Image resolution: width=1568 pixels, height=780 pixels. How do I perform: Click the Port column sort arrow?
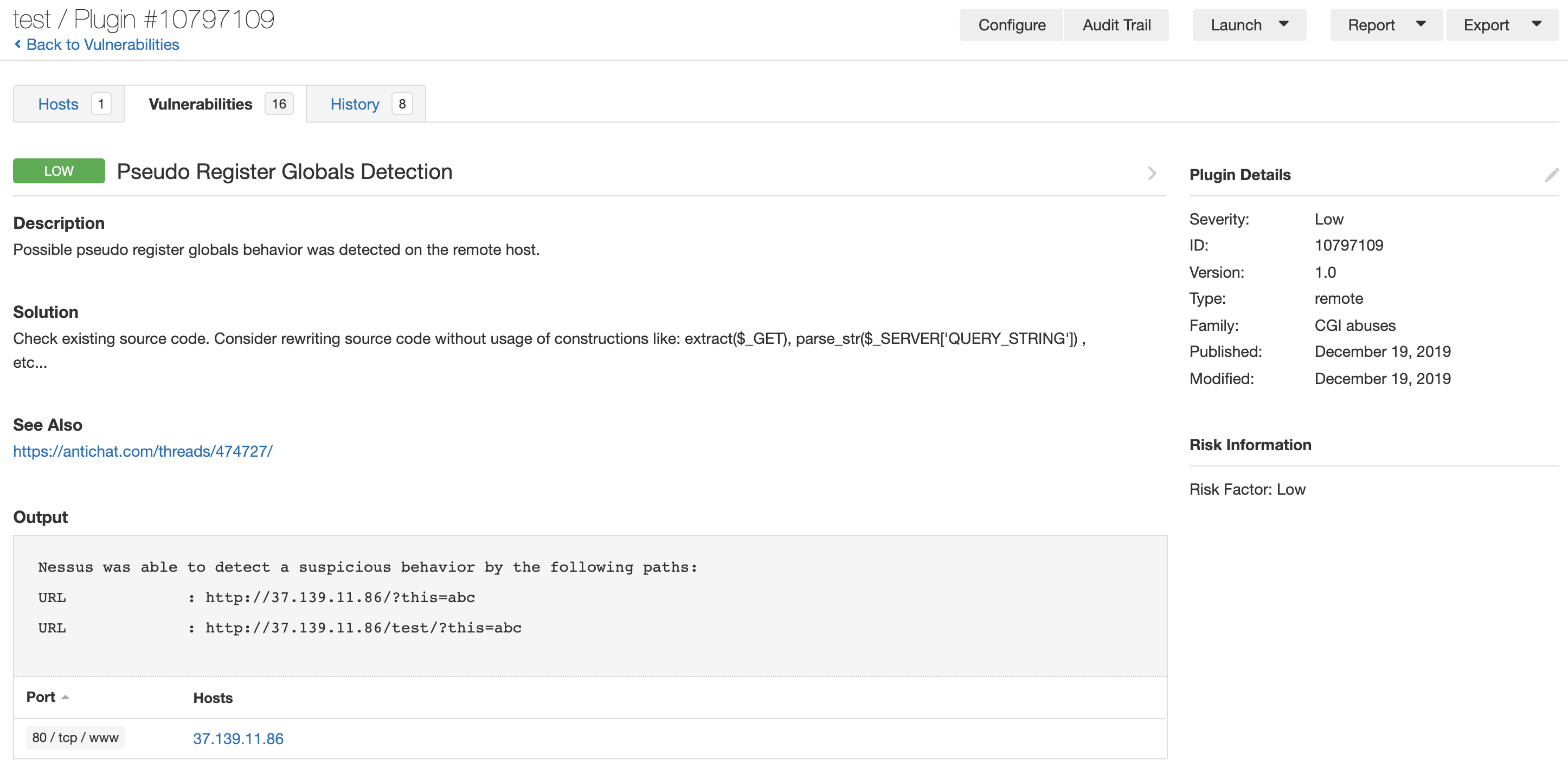pyautogui.click(x=65, y=697)
